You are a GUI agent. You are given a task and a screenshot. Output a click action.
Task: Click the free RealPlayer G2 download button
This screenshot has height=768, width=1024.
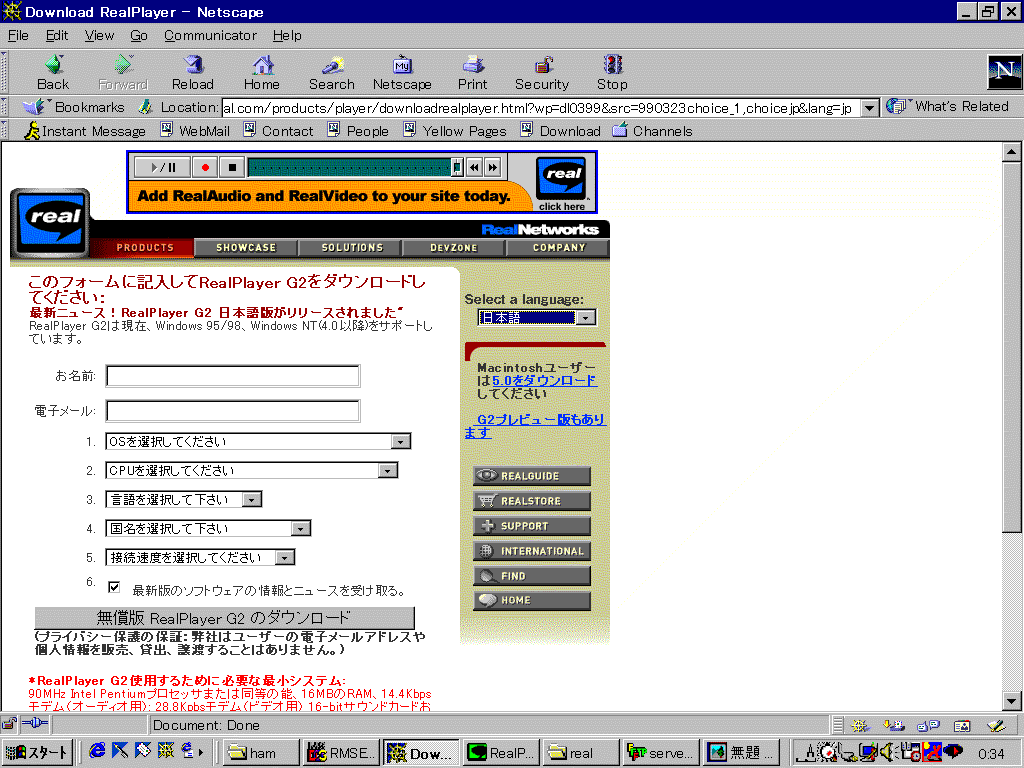pyautogui.click(x=225, y=618)
